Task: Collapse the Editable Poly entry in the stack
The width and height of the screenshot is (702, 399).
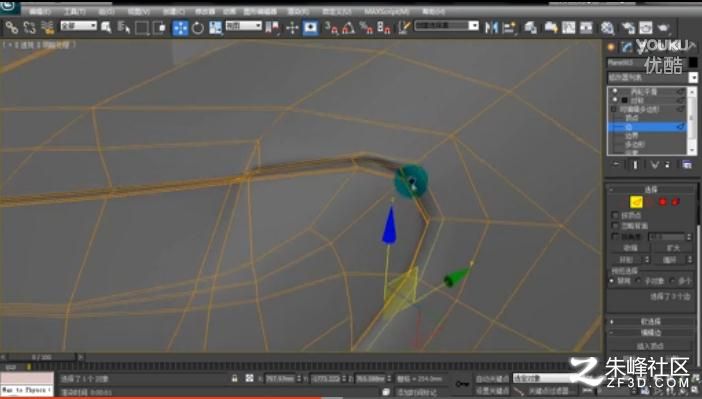Action: pos(614,109)
